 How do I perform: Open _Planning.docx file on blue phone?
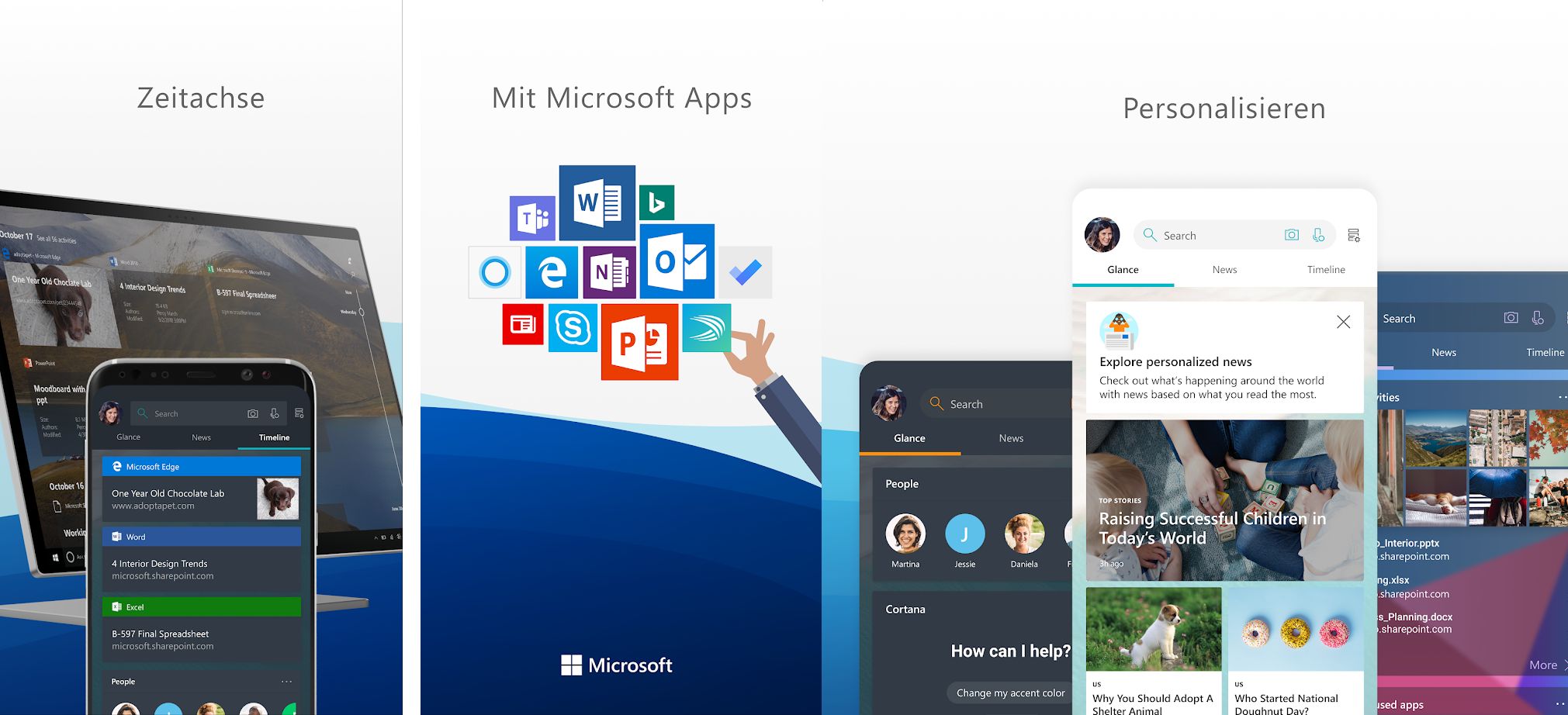click(1414, 623)
